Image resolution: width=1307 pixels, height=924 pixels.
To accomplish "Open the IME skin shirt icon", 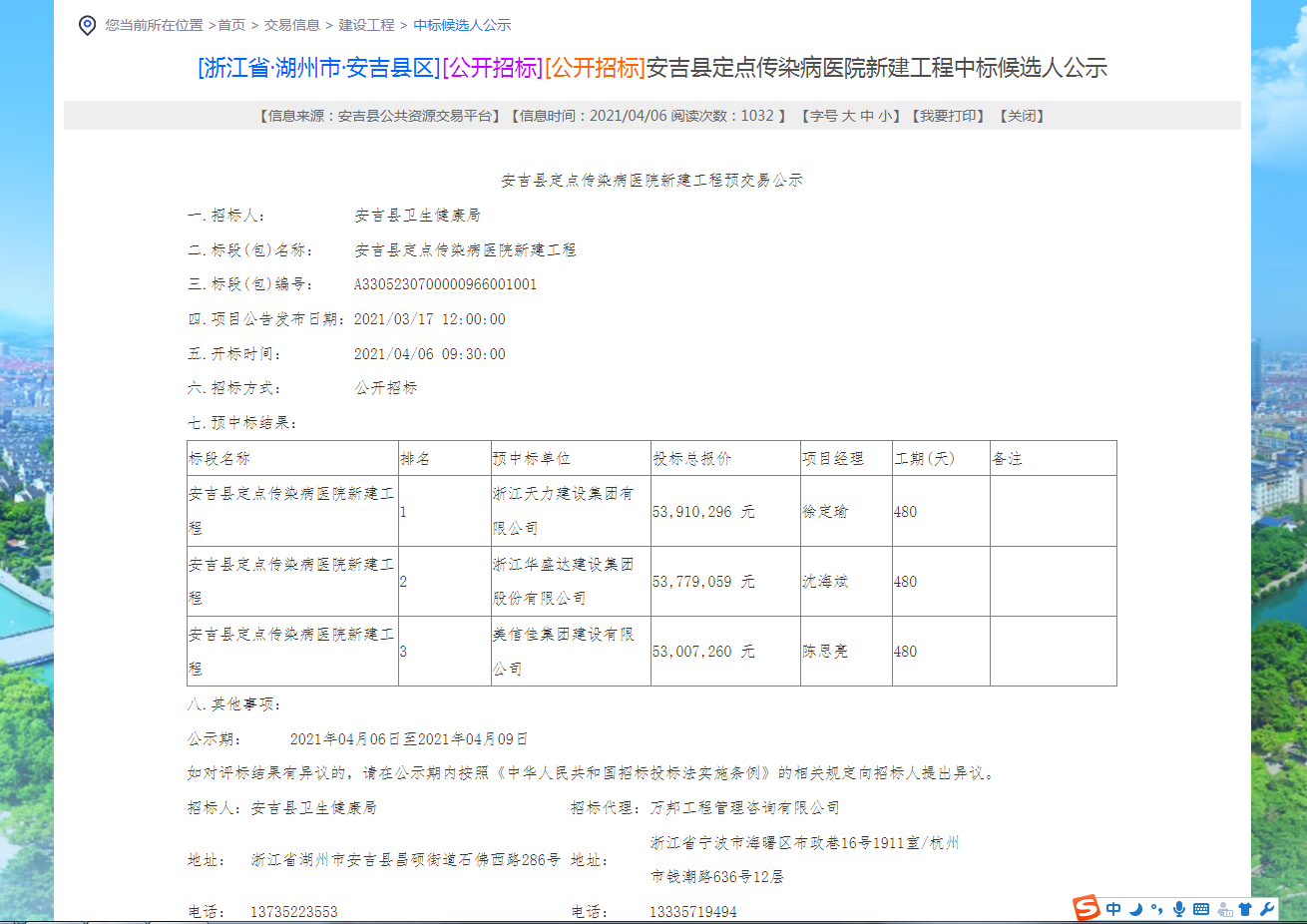I will pyautogui.click(x=1245, y=909).
